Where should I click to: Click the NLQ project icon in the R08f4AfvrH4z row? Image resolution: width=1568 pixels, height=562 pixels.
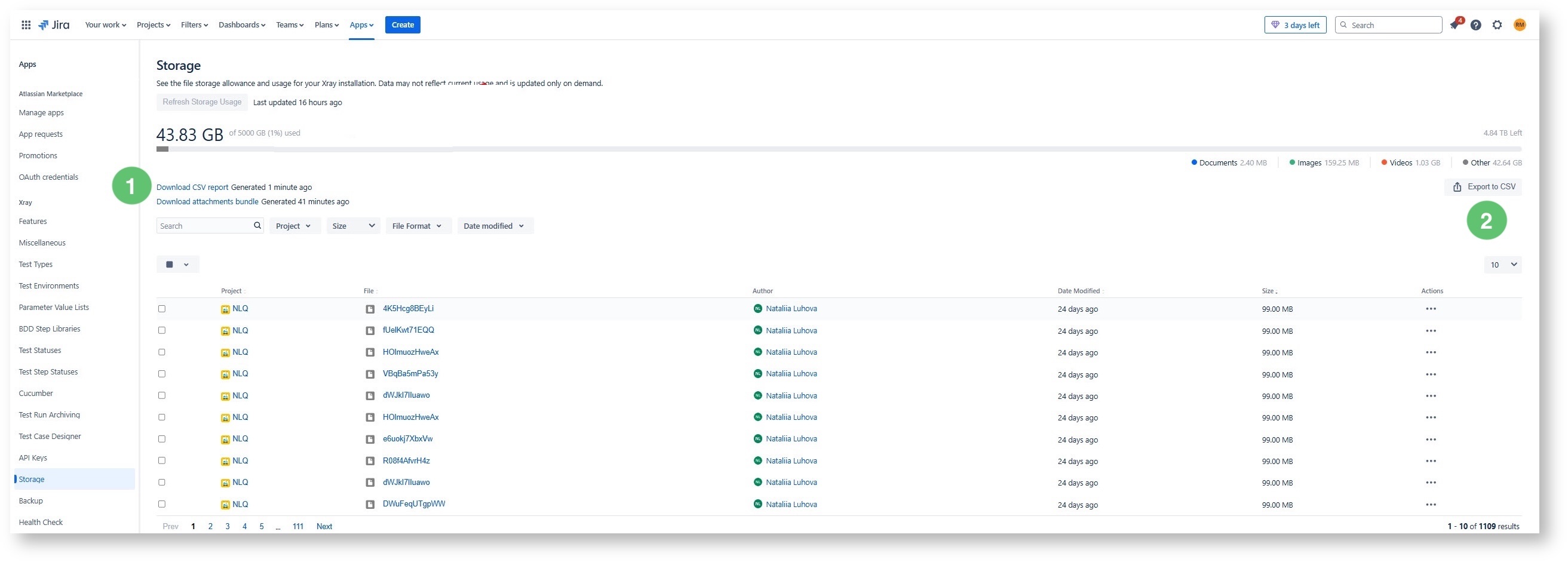click(225, 462)
